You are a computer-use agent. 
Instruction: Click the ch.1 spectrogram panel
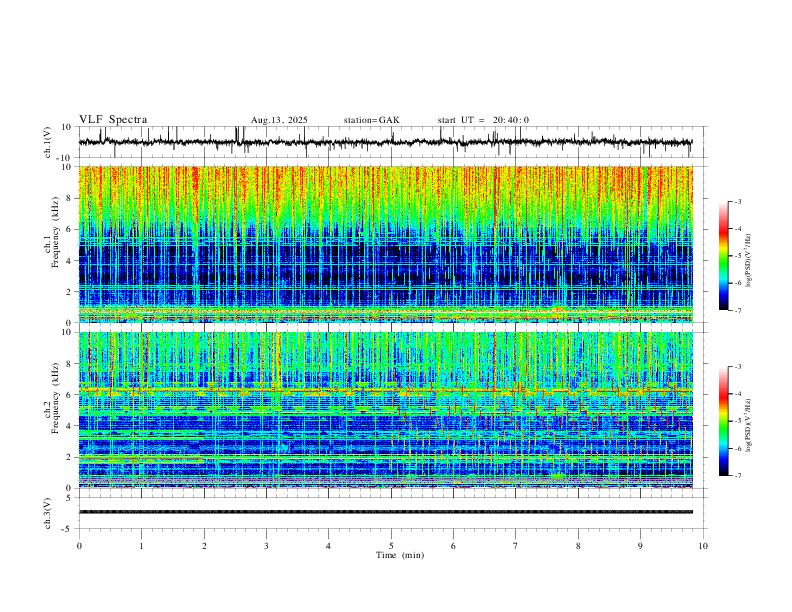[385, 244]
